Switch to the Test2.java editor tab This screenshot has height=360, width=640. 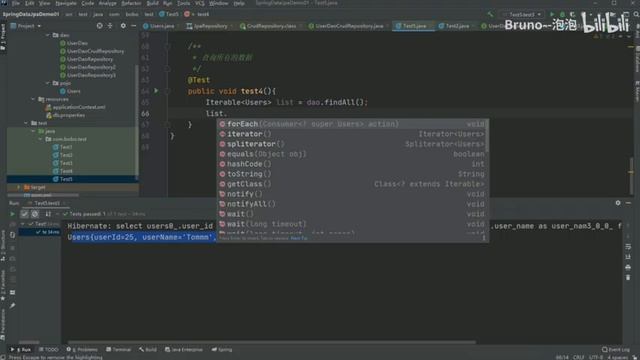tap(457, 26)
